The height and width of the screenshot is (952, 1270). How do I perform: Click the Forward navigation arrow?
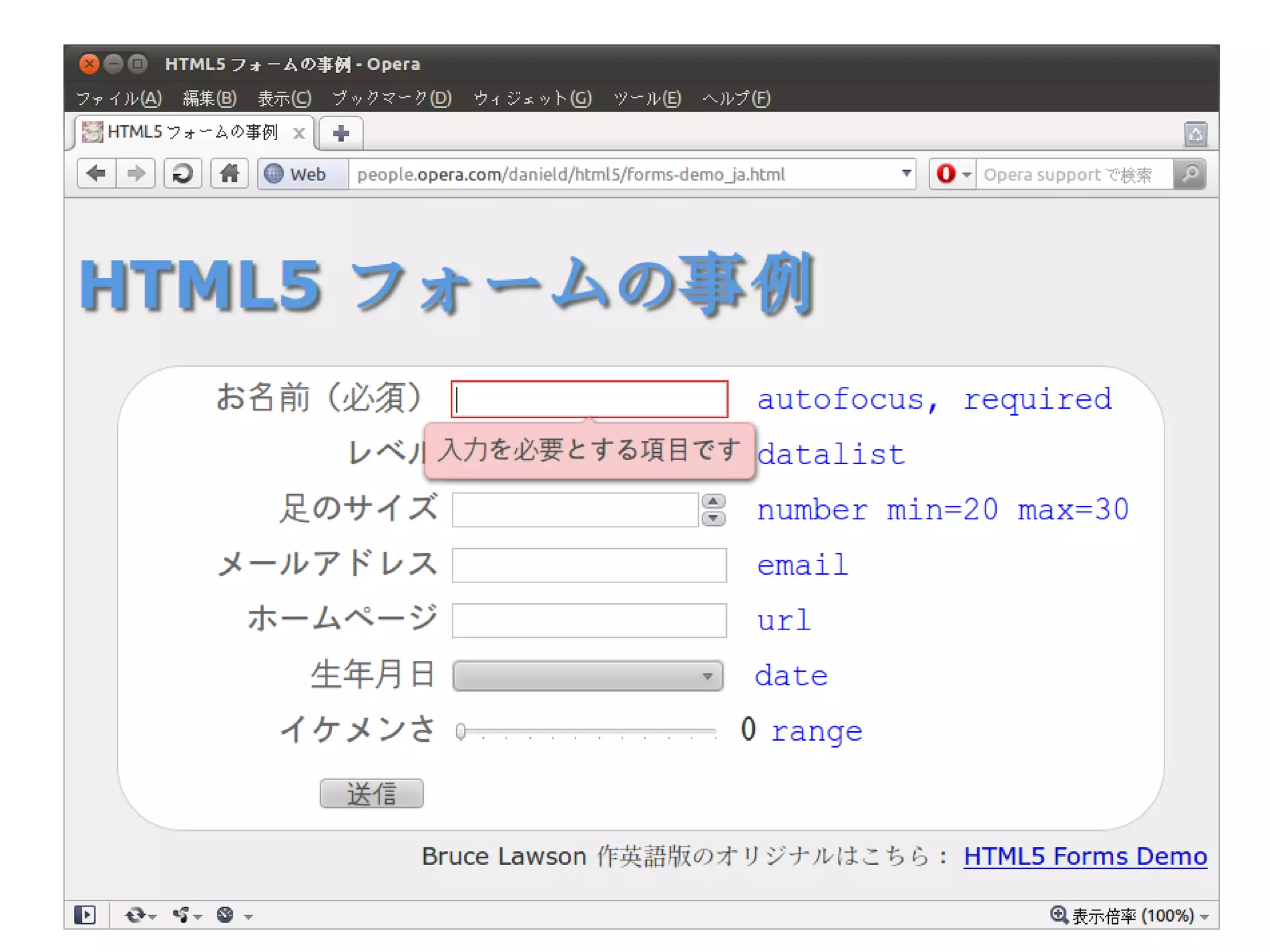pyautogui.click(x=136, y=174)
